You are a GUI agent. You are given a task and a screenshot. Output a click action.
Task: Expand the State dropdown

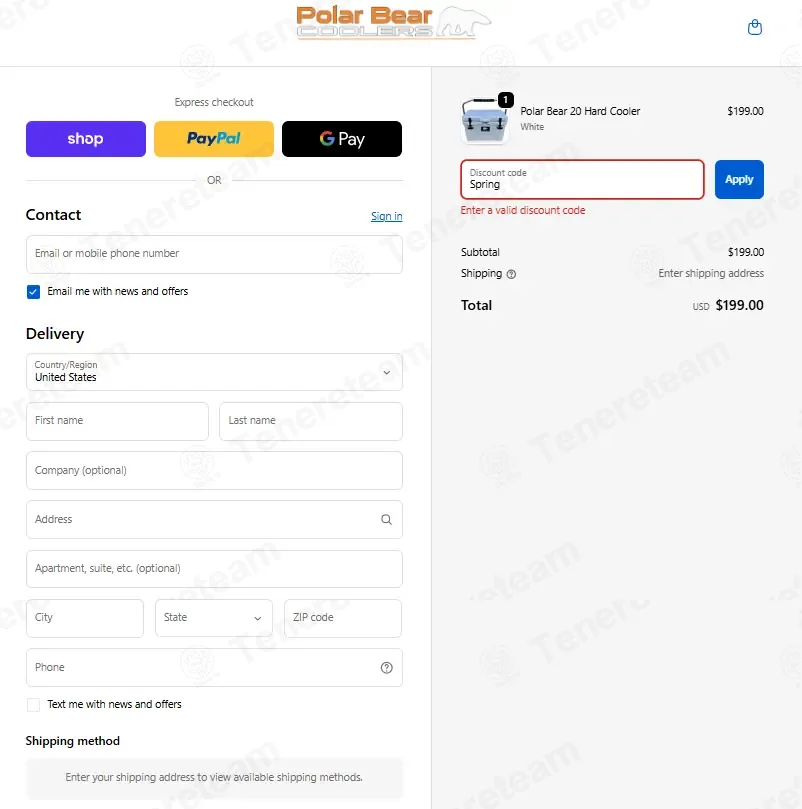click(x=214, y=618)
